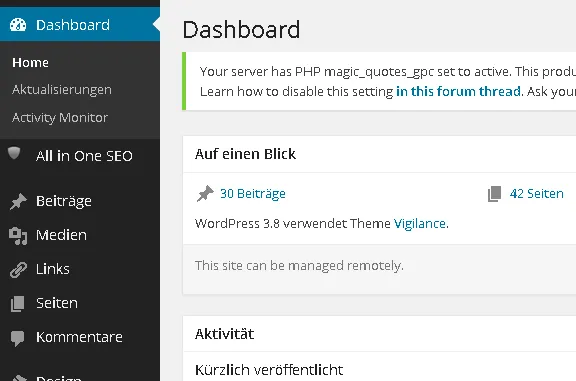The width and height of the screenshot is (576, 381).
Task: Click the Dashboard page heading
Action: coord(241,30)
